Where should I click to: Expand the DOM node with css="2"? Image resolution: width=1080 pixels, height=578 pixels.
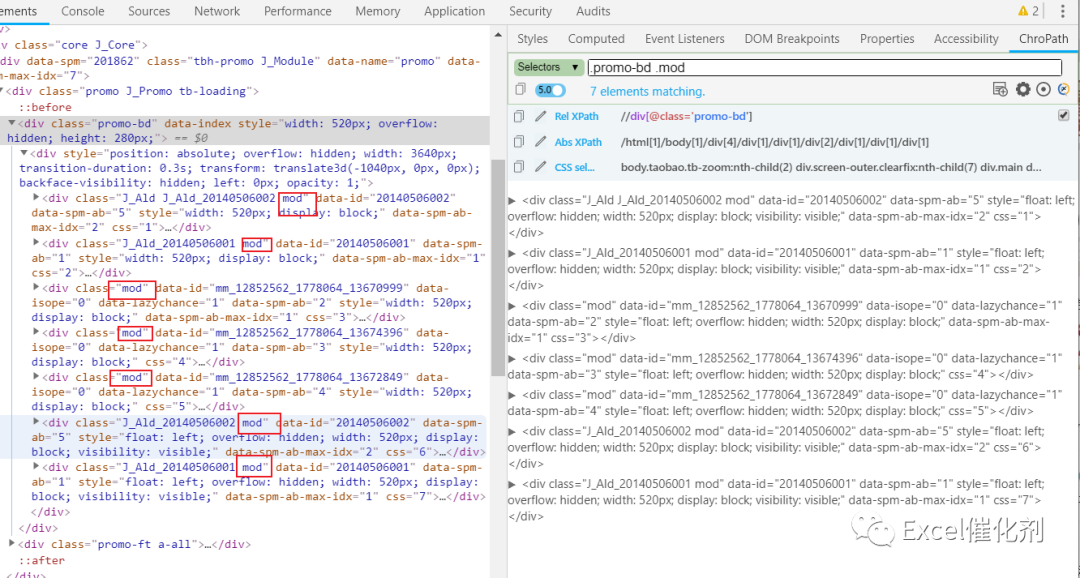[x=37, y=243]
